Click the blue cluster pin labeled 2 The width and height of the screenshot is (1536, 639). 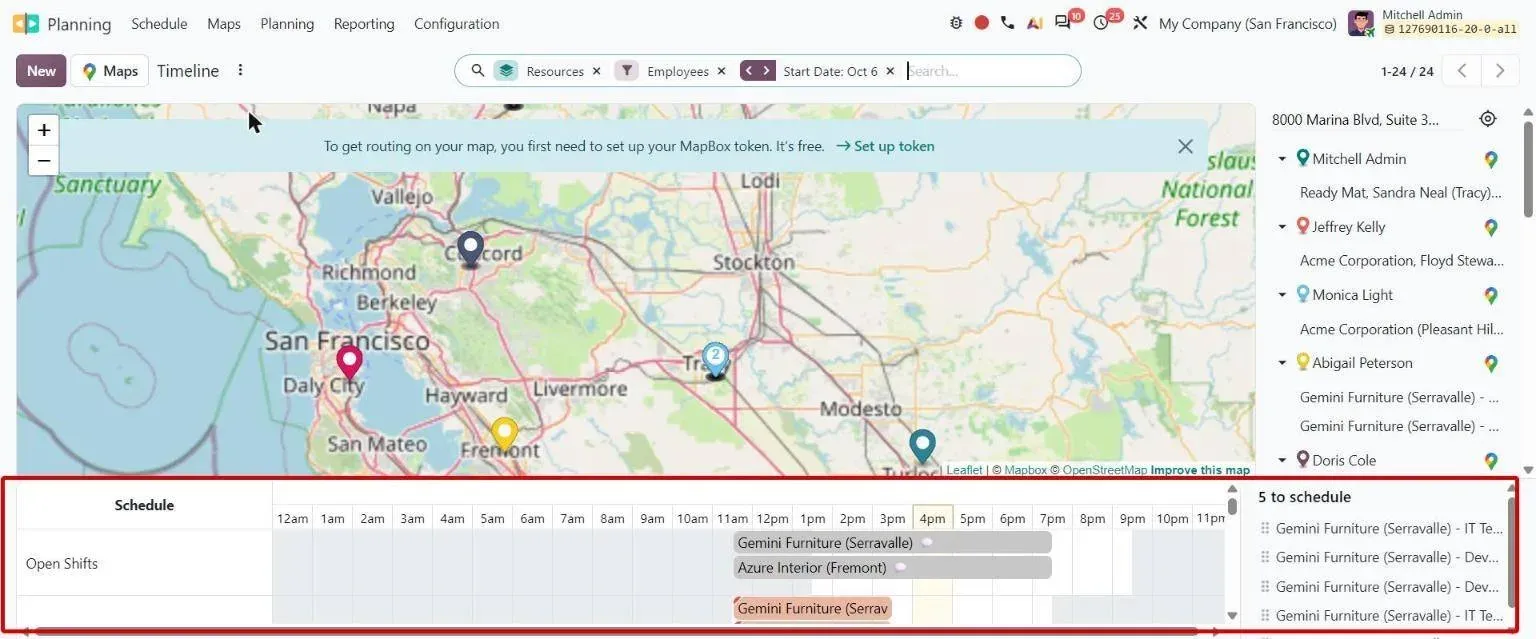715,358
